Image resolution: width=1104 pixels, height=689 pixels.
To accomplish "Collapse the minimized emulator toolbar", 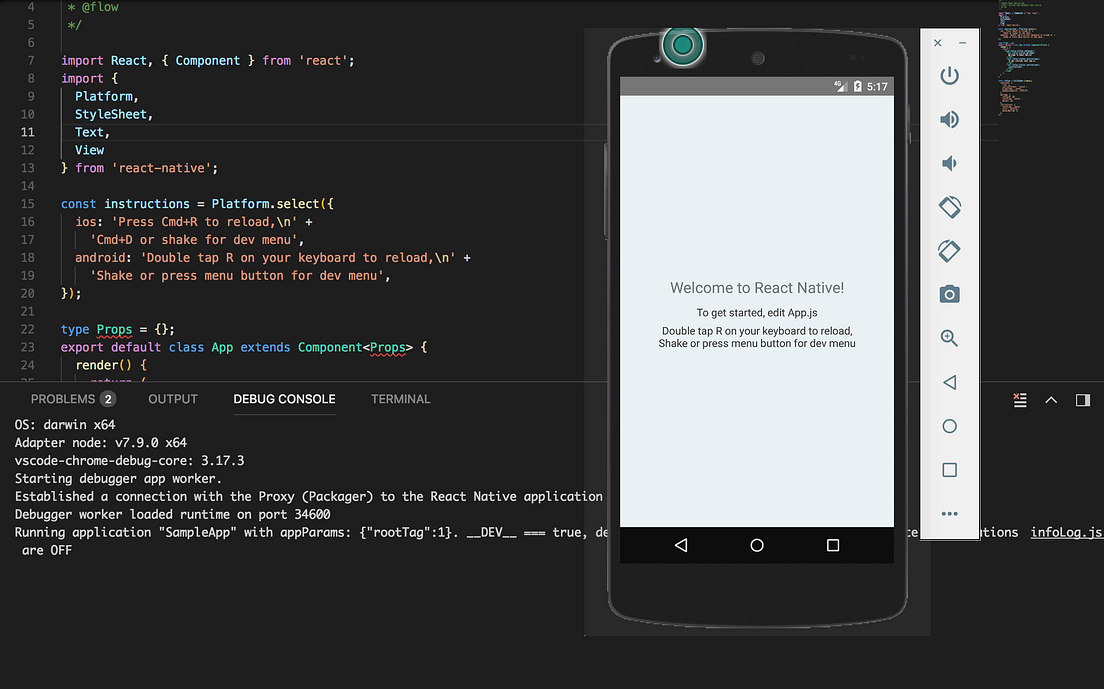I will tap(962, 42).
